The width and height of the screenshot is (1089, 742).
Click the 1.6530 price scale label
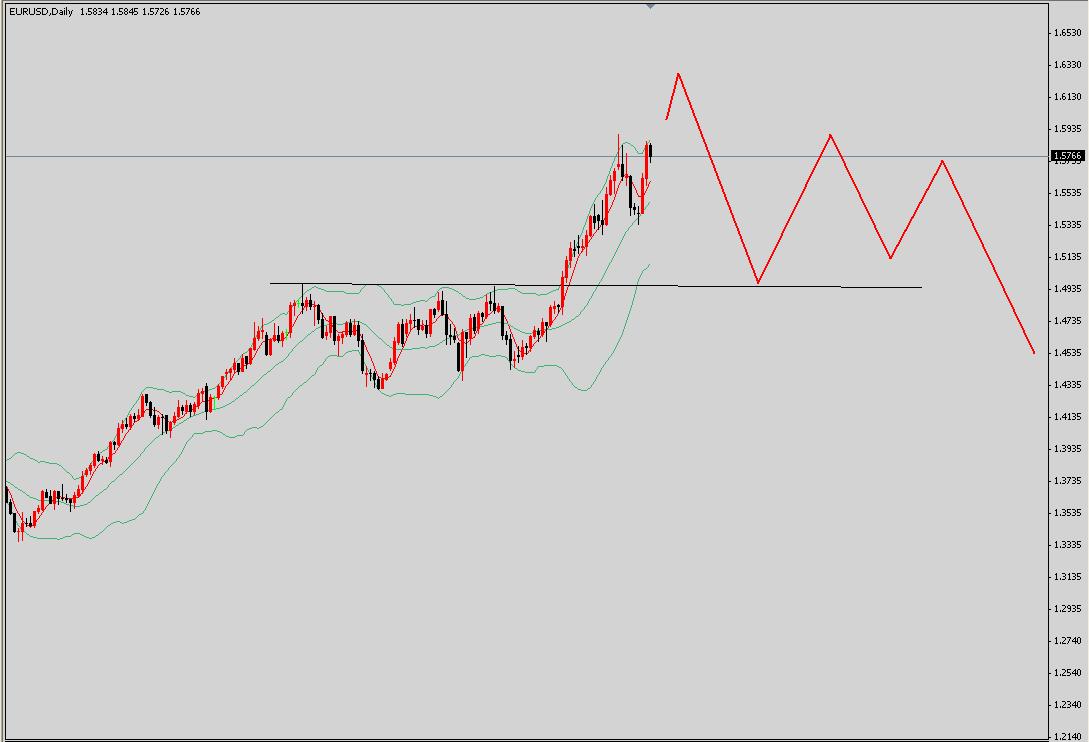tap(1068, 33)
